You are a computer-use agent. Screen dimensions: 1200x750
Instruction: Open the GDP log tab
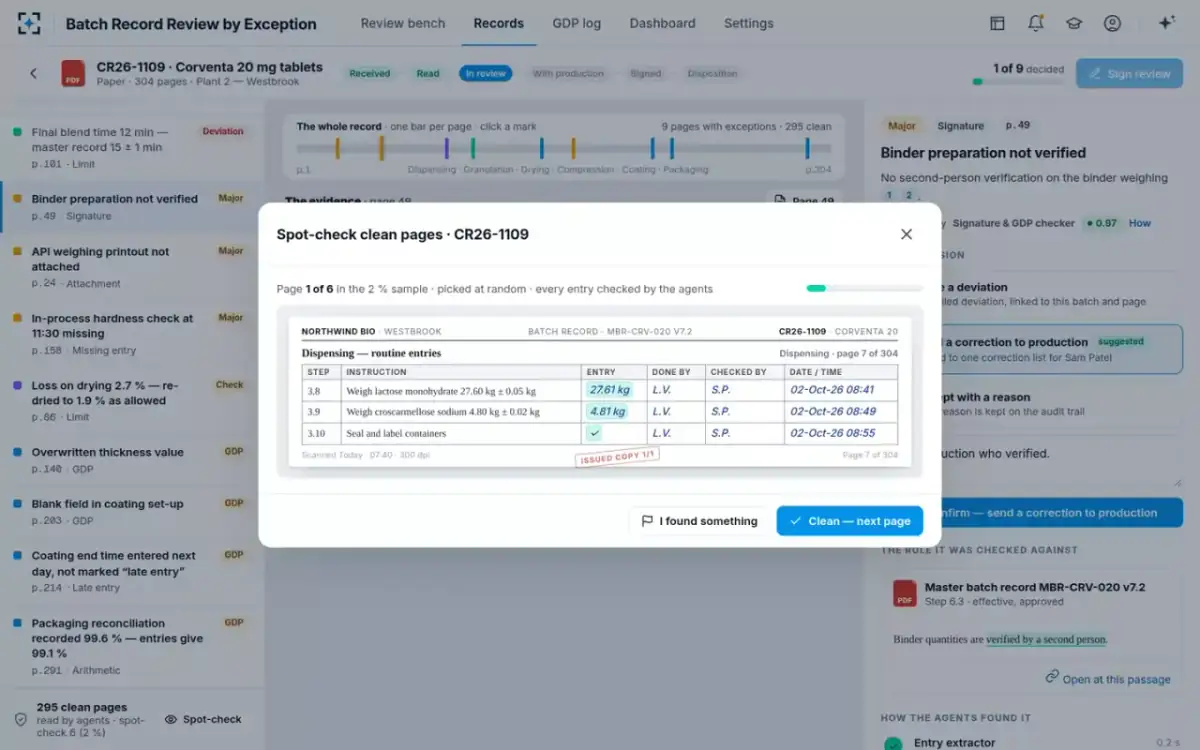point(577,23)
